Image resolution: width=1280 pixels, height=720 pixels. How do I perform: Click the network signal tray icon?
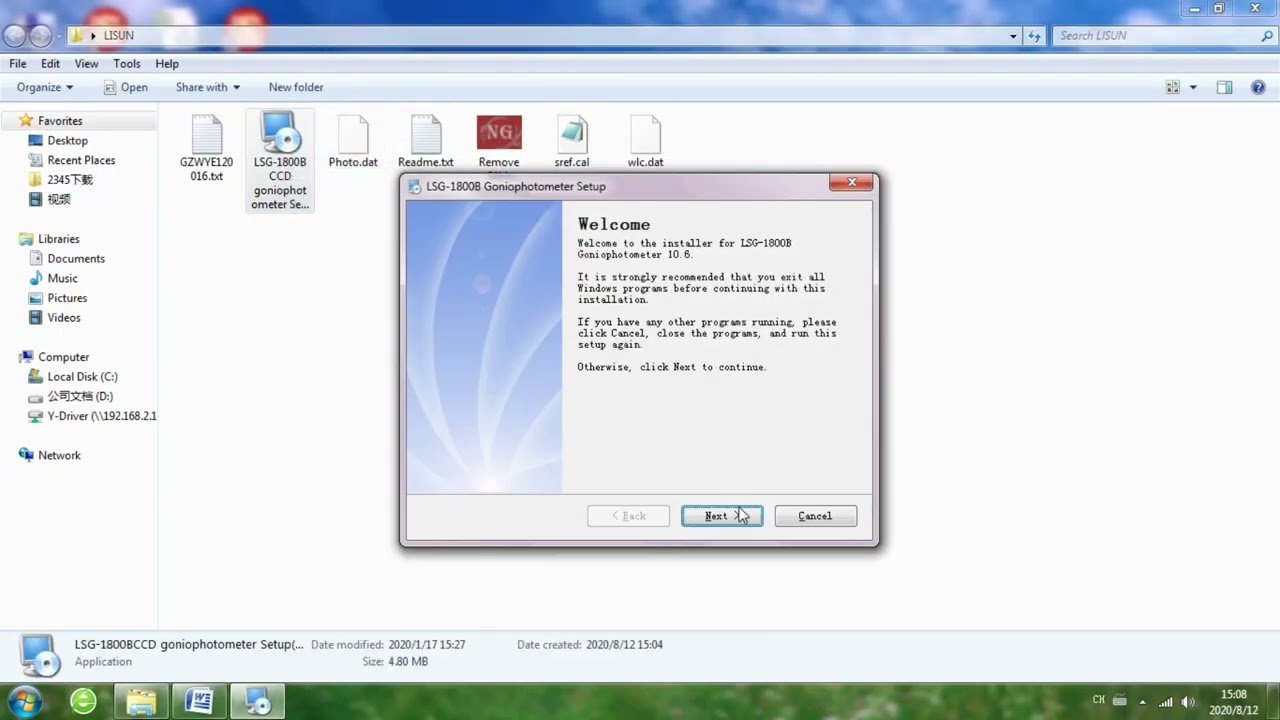[1165, 702]
